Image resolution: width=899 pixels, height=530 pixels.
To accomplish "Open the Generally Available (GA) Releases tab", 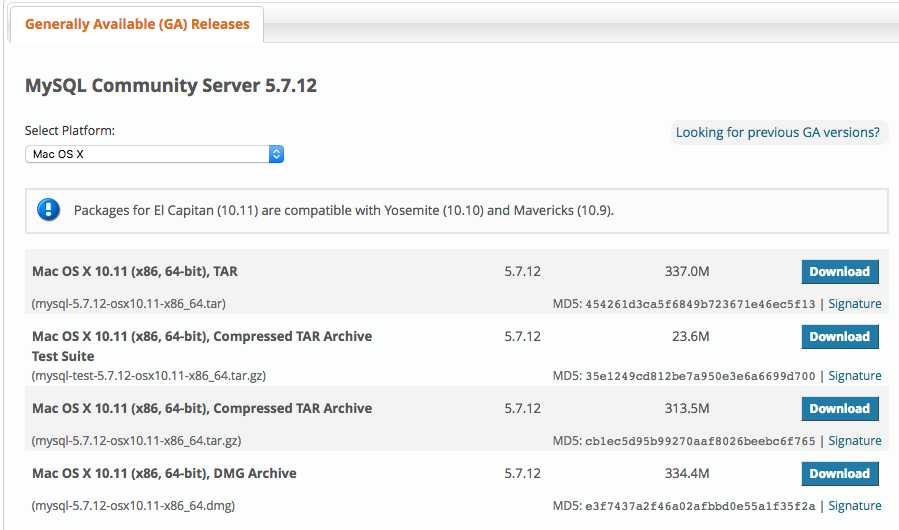I will (x=137, y=24).
